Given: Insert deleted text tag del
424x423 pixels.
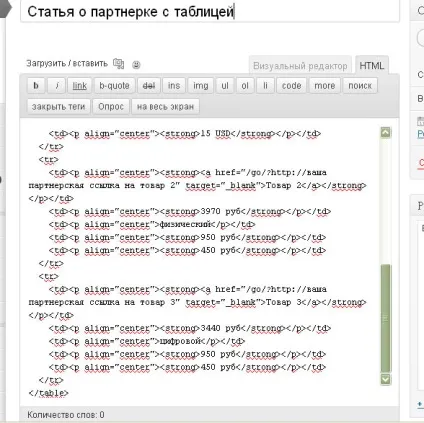Looking at the screenshot, I should coord(149,86).
